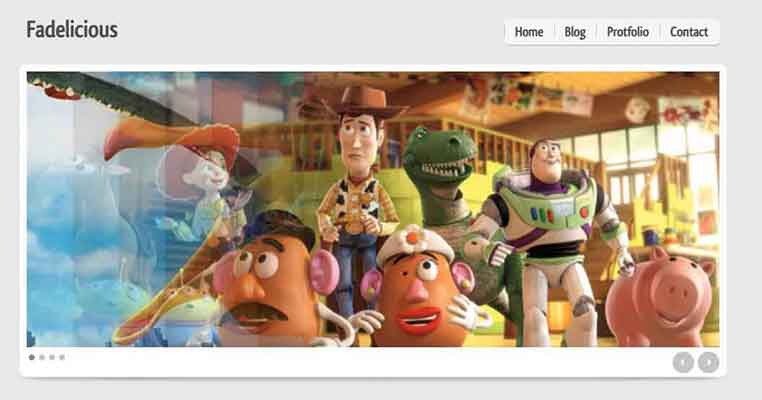The image size is (762, 400).
Task: Select the first slider pagination dot
Action: tap(32, 357)
